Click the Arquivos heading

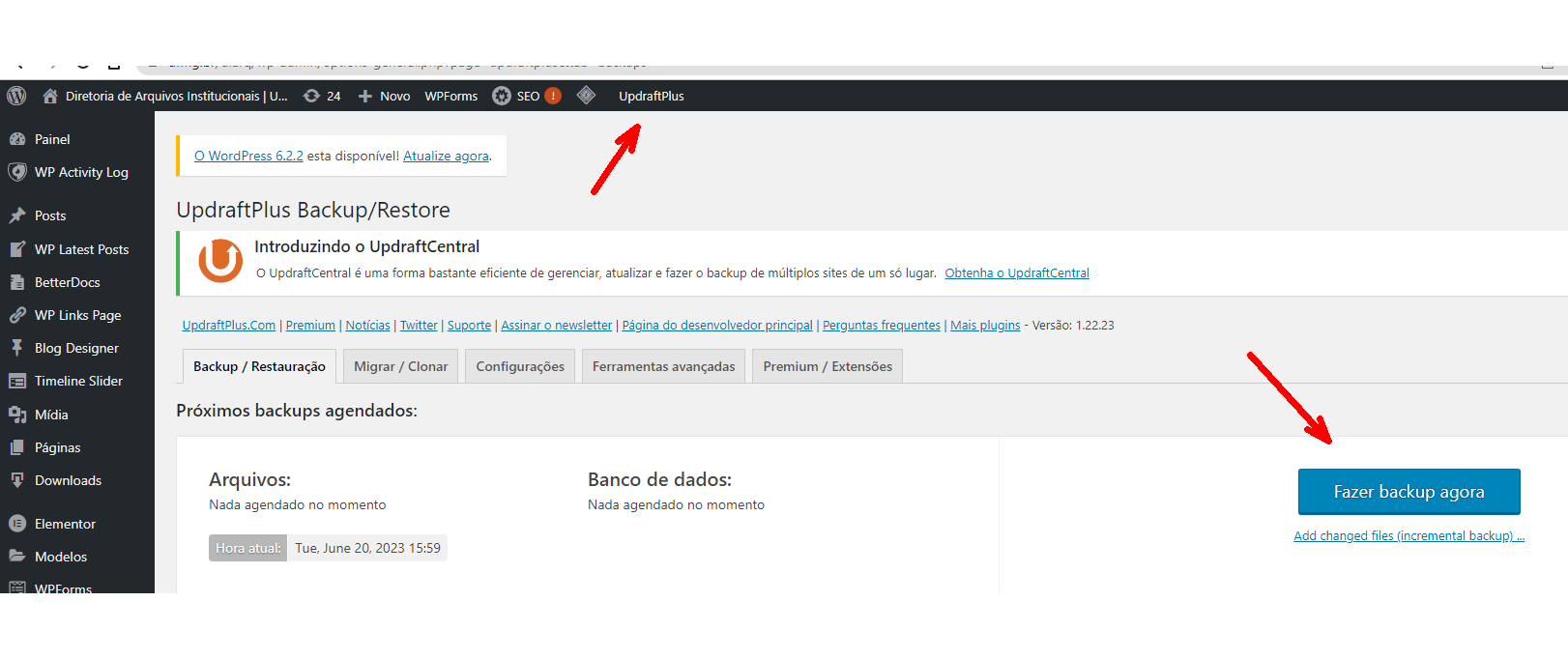249,479
